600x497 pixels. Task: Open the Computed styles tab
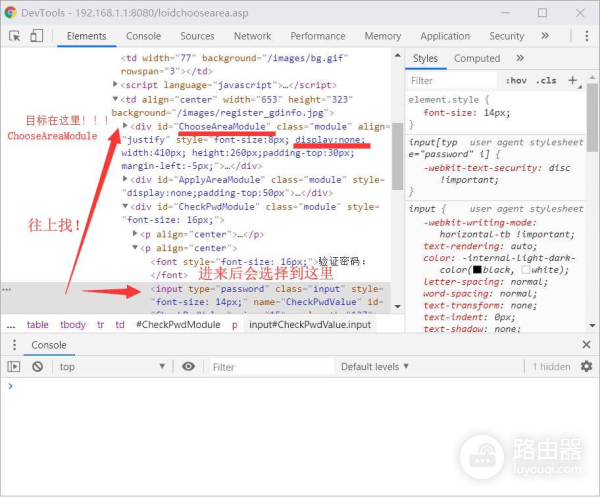477,58
